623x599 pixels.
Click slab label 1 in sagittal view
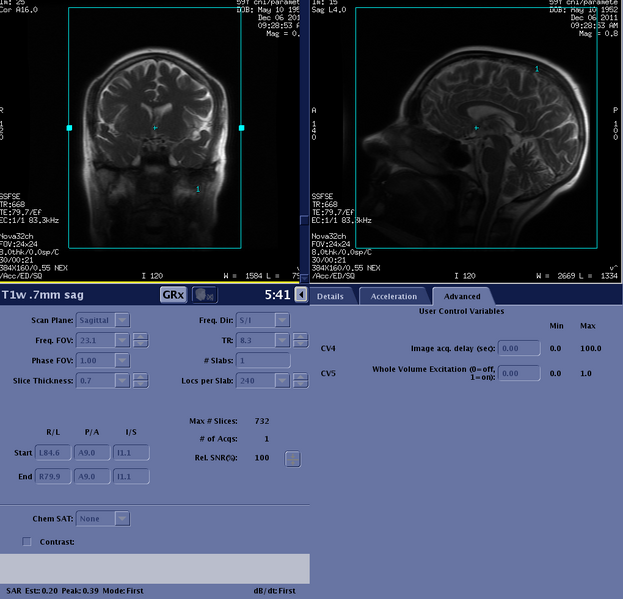[x=537, y=69]
